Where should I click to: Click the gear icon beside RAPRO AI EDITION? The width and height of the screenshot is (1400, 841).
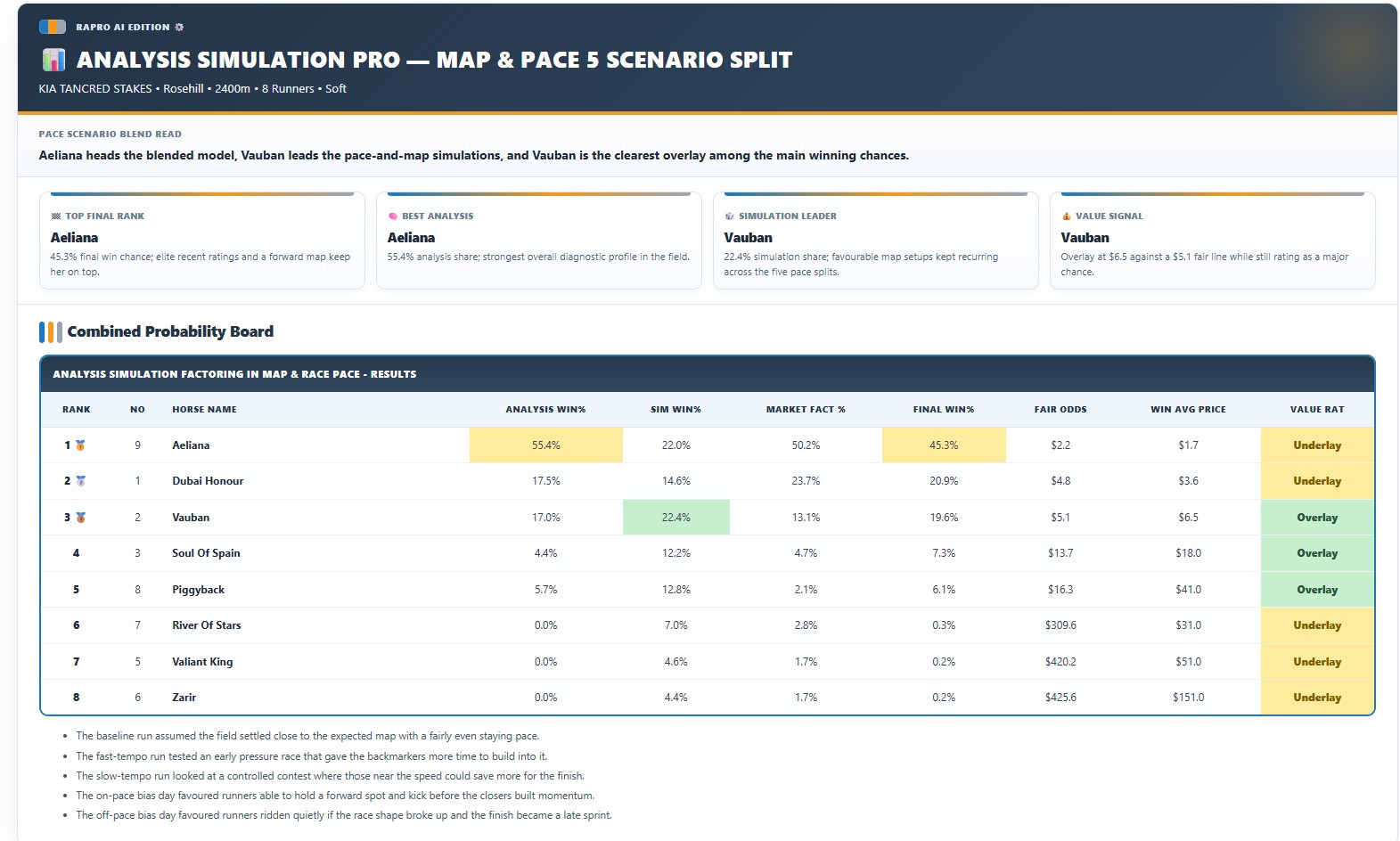tap(179, 28)
